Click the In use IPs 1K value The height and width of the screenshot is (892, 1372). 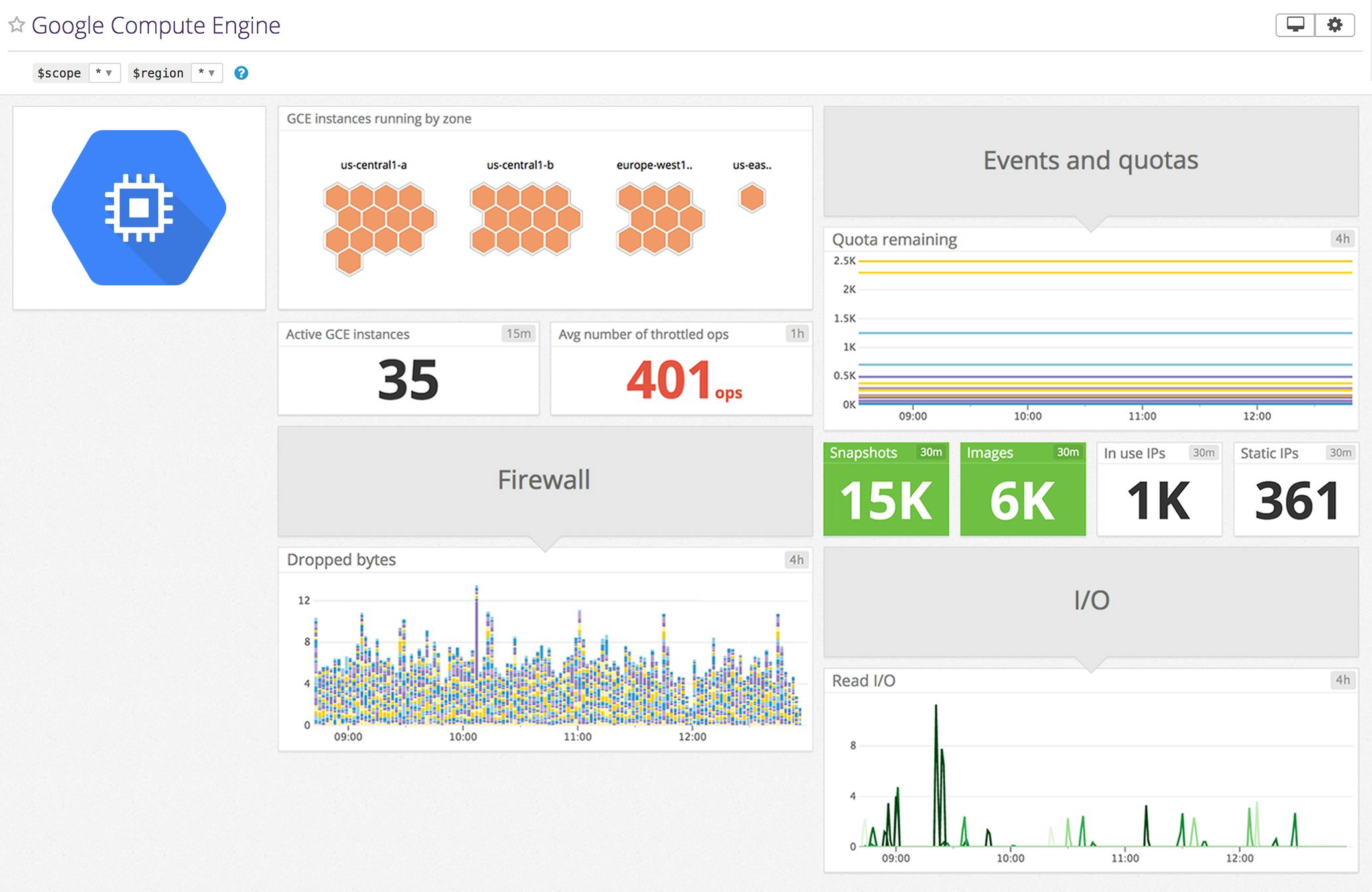pyautogui.click(x=1158, y=501)
